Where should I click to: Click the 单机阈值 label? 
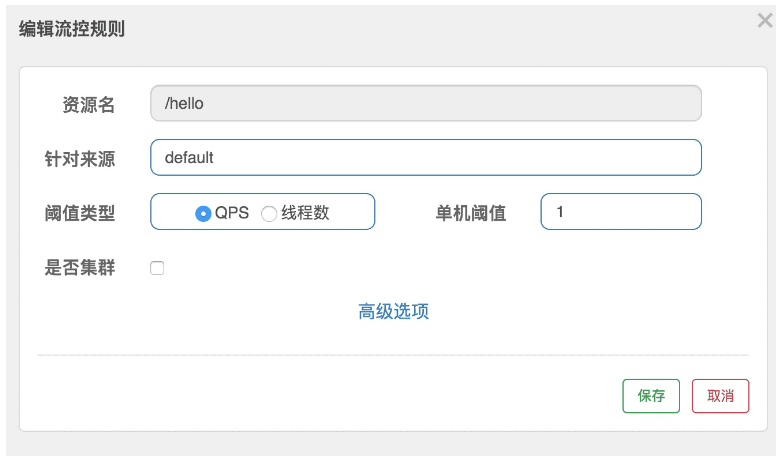tap(471, 213)
